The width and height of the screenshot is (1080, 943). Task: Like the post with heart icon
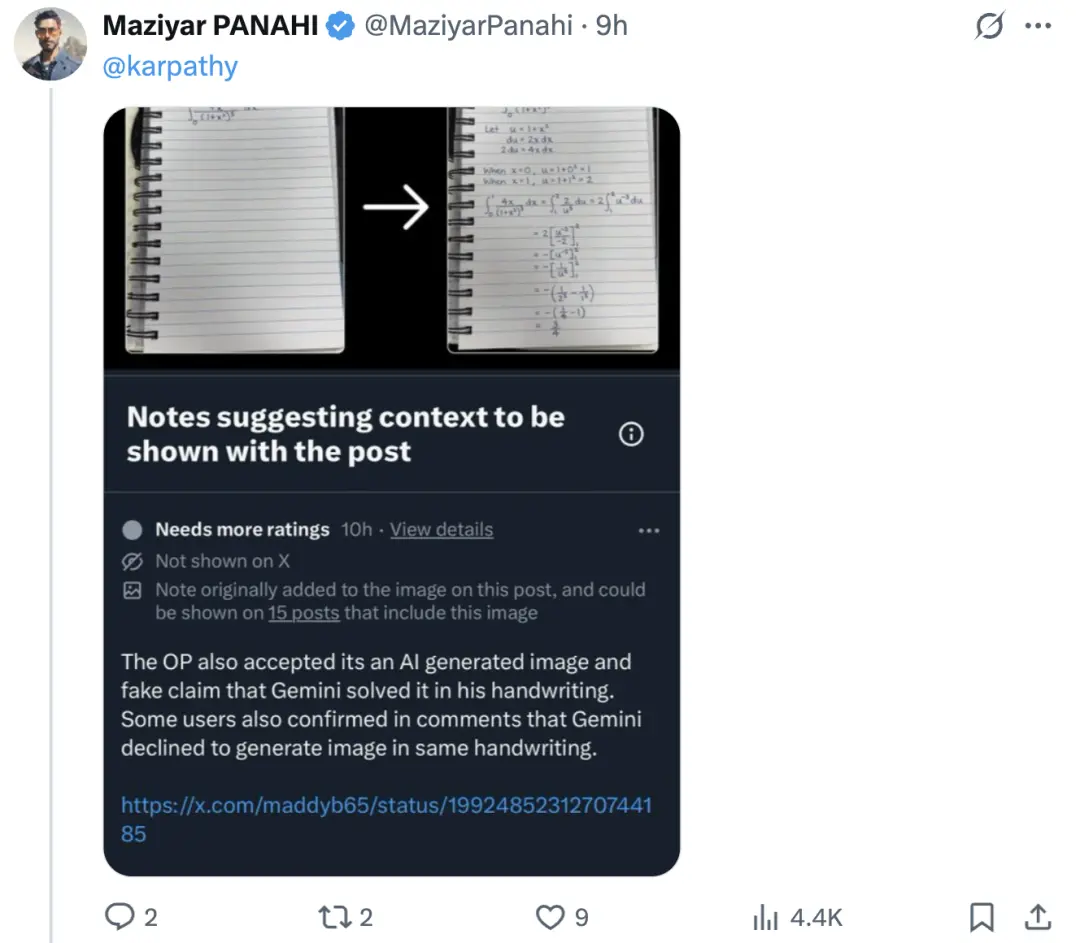[550, 916]
